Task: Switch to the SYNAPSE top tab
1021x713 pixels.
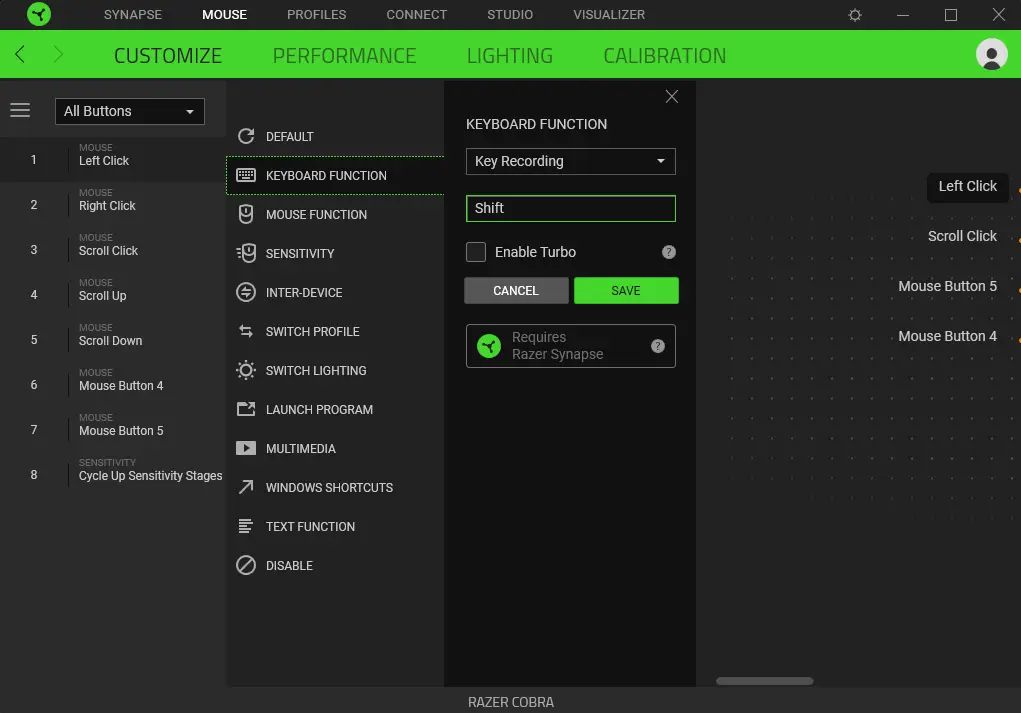Action: click(133, 14)
